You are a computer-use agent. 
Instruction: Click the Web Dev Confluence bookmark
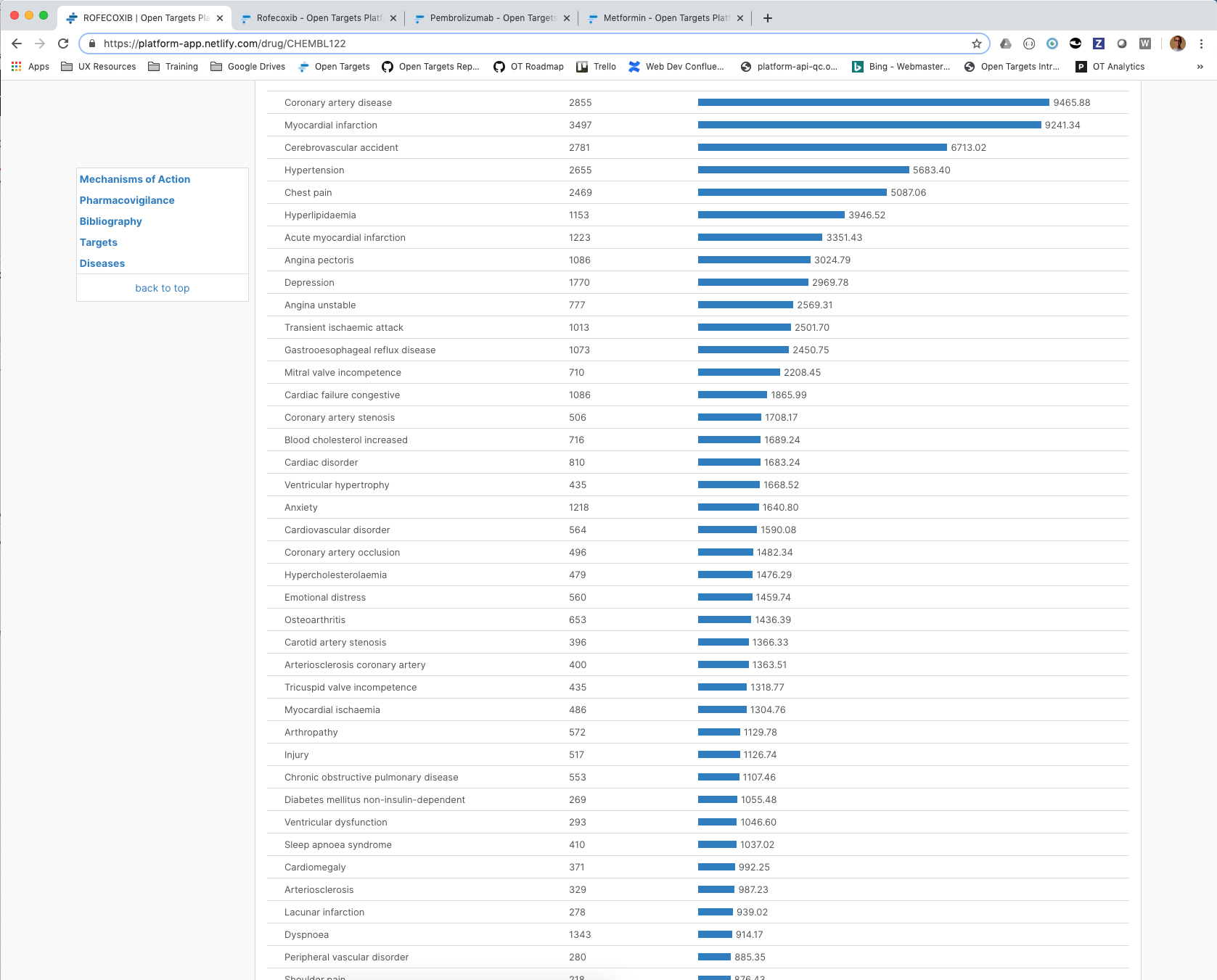[676, 66]
